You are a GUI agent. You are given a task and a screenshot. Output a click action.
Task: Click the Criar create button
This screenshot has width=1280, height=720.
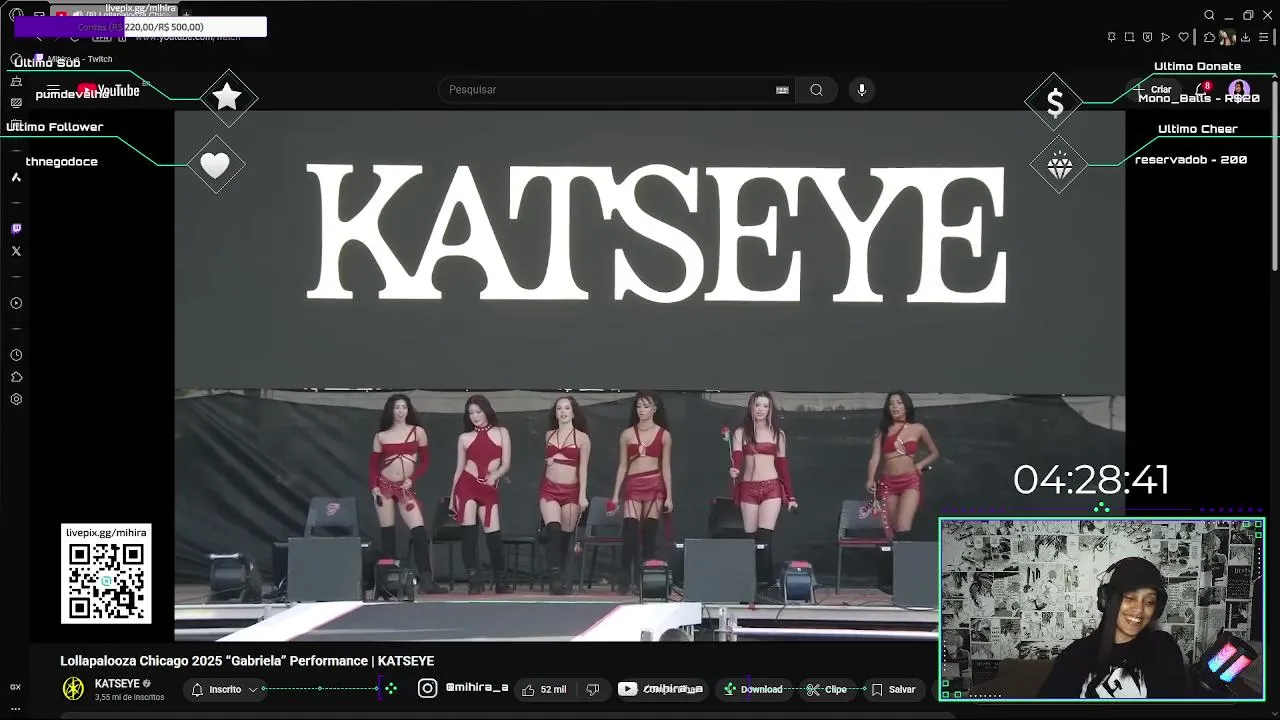coord(1153,90)
